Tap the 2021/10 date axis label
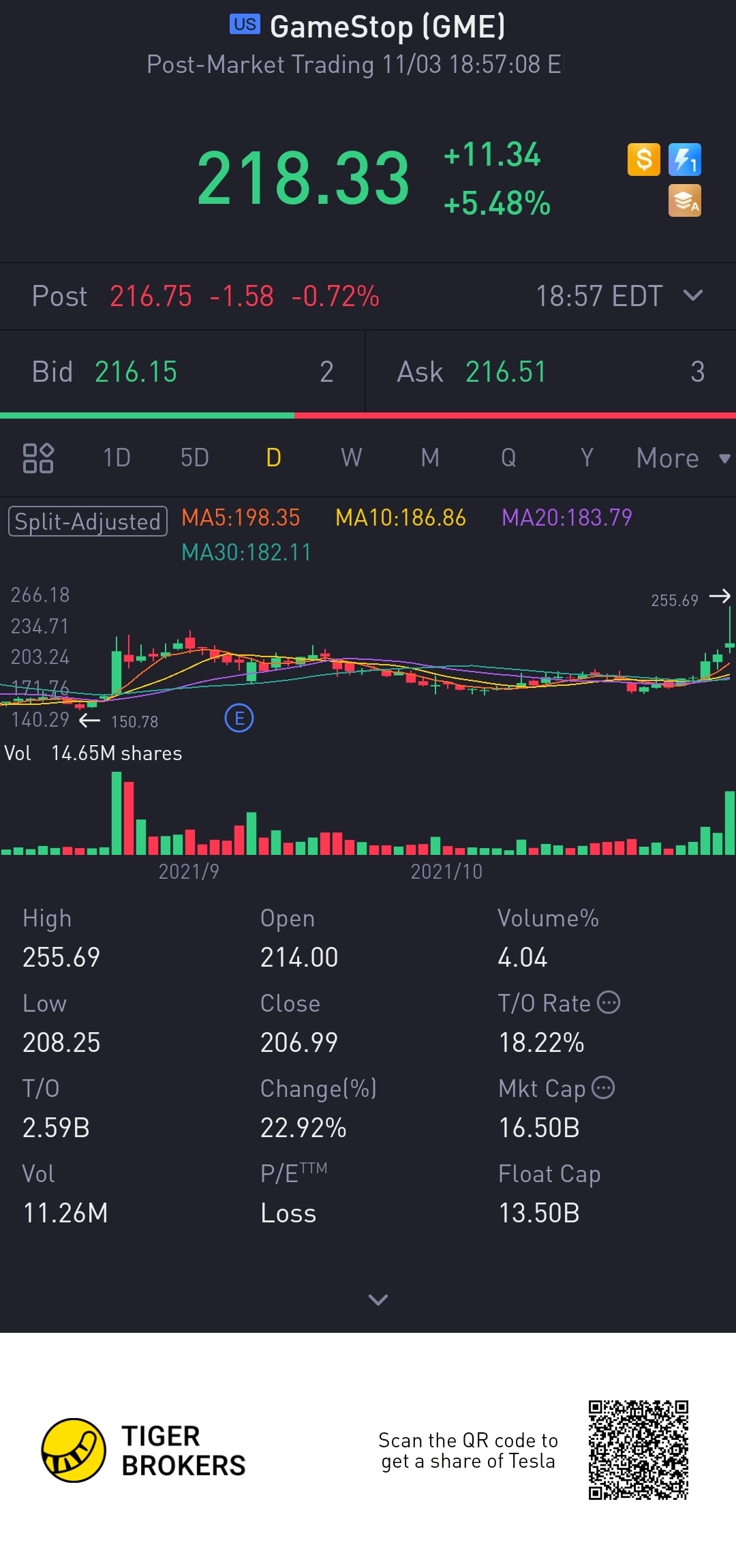This screenshot has width=736, height=1568. (446, 871)
